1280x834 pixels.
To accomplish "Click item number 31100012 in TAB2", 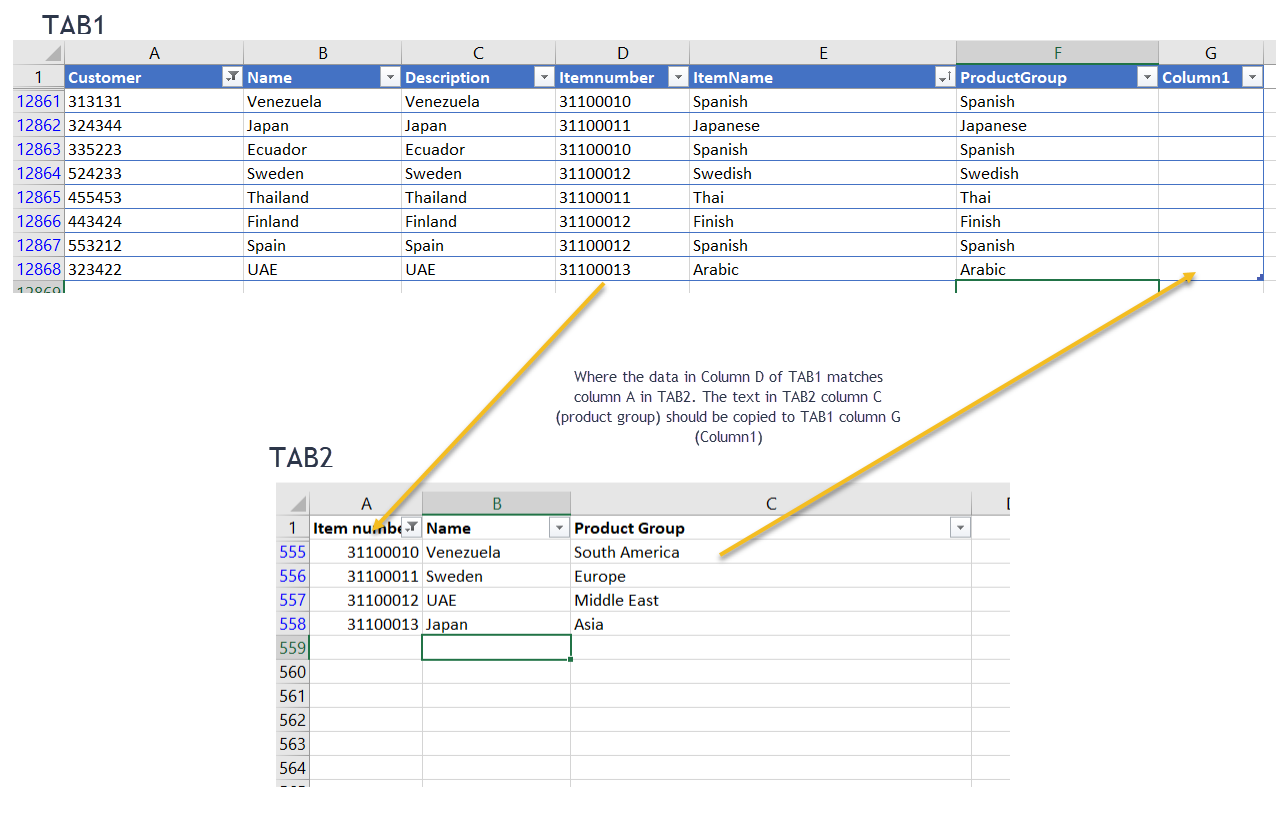I will point(366,600).
